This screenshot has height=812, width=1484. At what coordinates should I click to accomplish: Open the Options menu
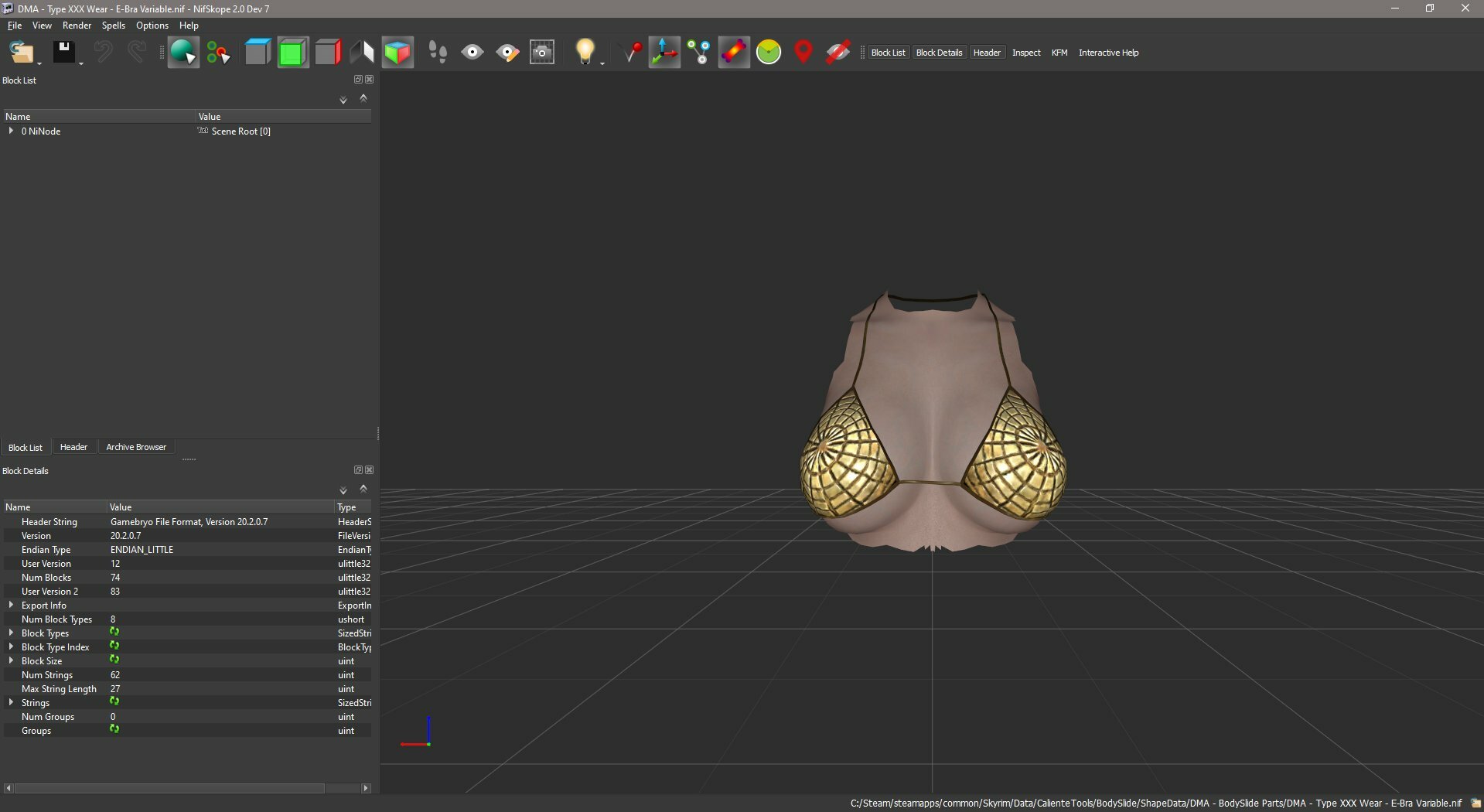(152, 26)
